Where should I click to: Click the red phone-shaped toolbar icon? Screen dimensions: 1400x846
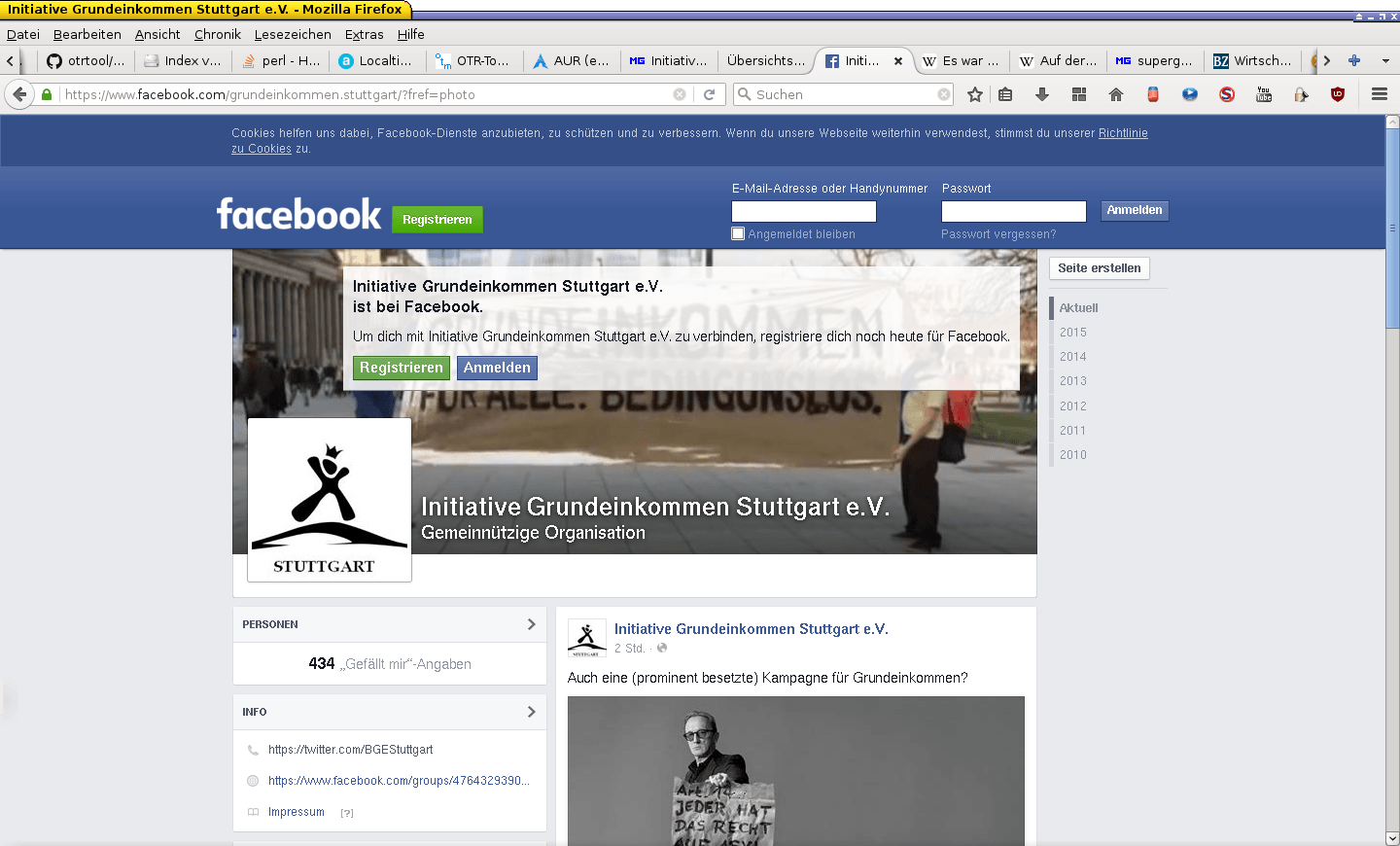(x=1153, y=94)
